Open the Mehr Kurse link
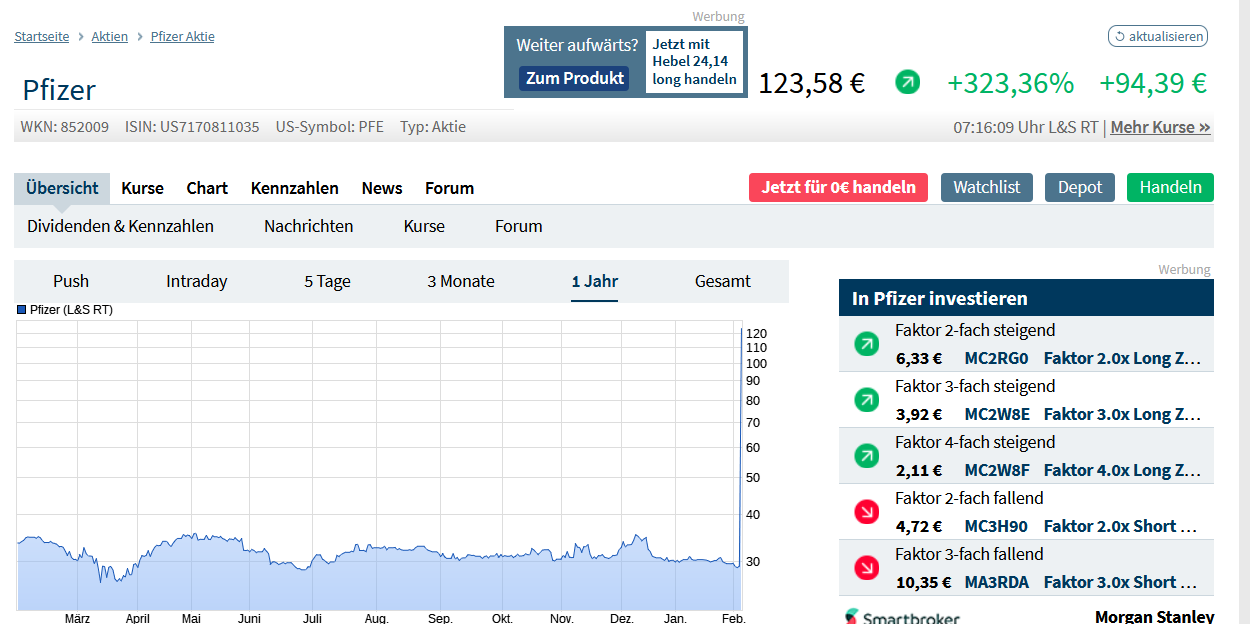1250x624 pixels. click(x=1160, y=127)
